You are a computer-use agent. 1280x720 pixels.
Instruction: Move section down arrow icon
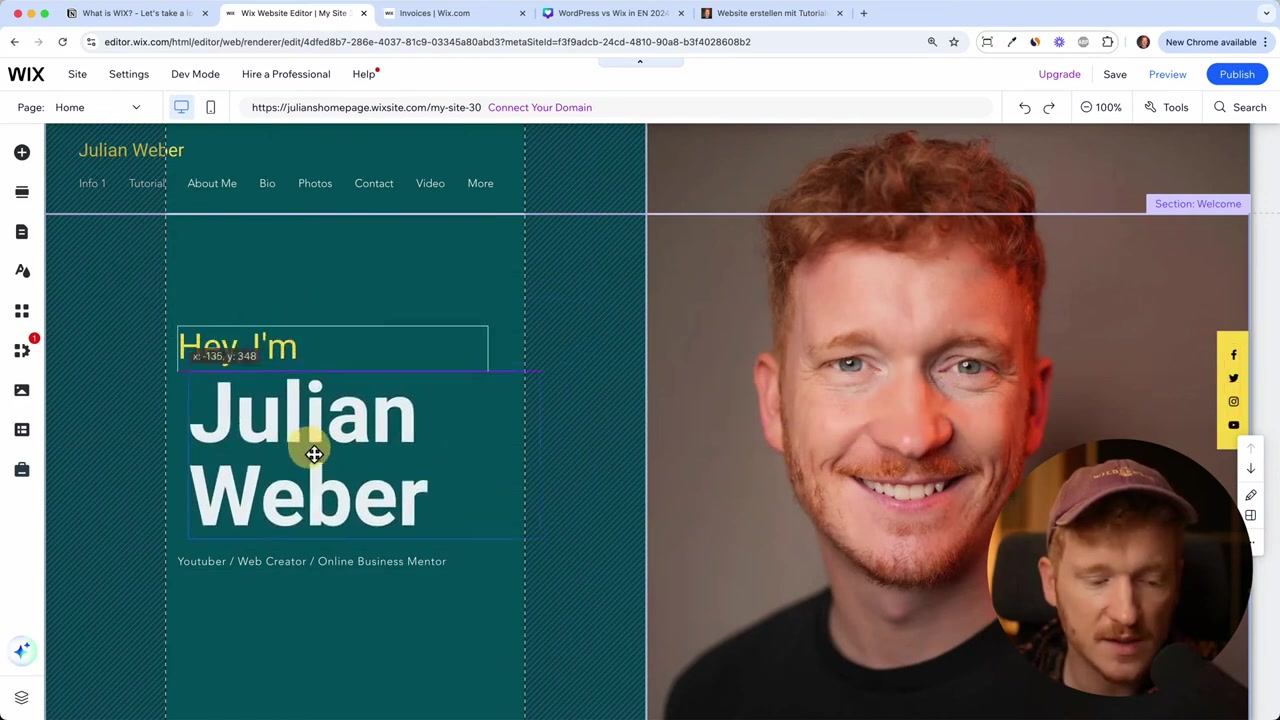1250,469
